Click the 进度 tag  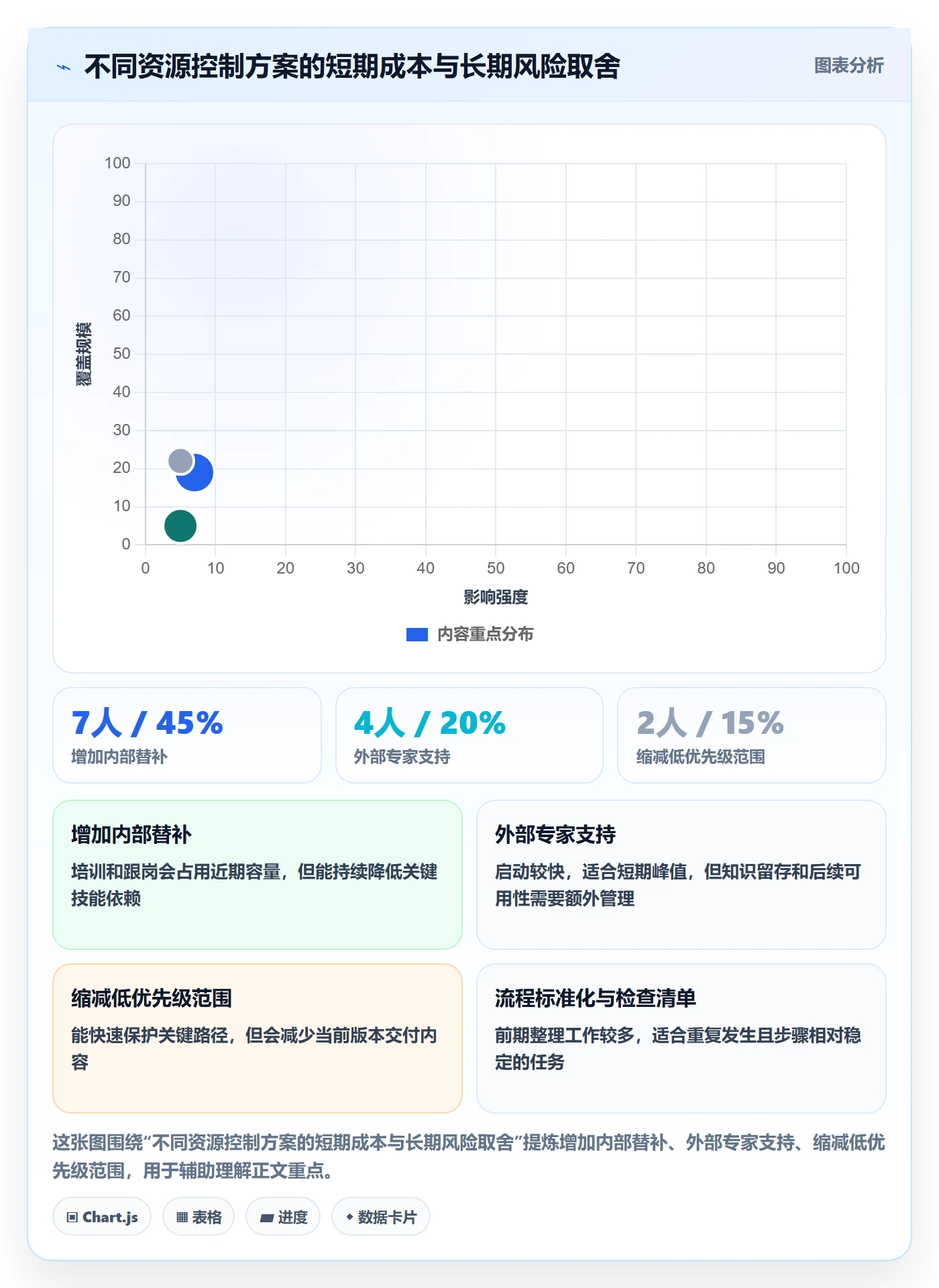[x=283, y=1217]
